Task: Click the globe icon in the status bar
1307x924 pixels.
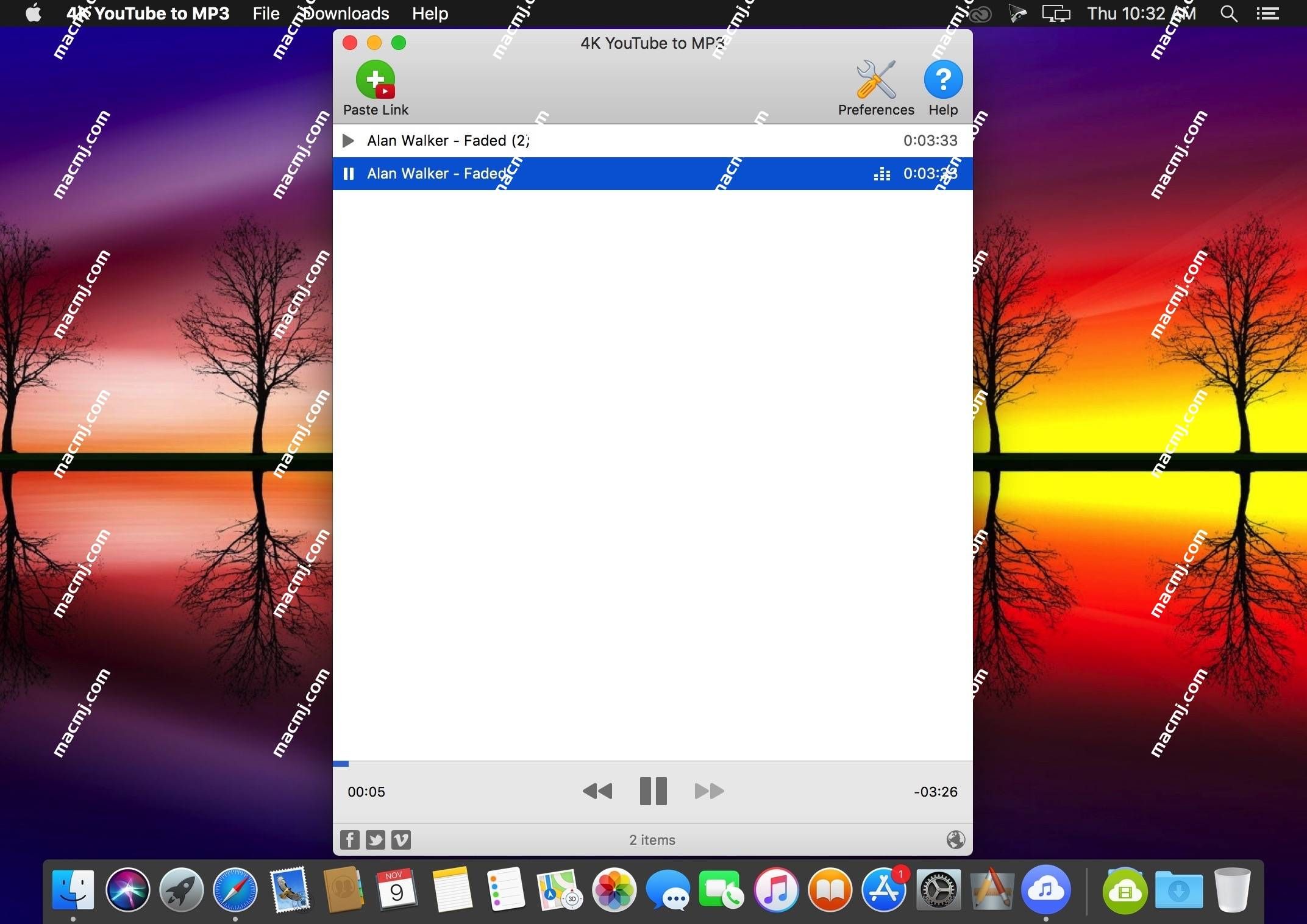Action: pos(955,840)
